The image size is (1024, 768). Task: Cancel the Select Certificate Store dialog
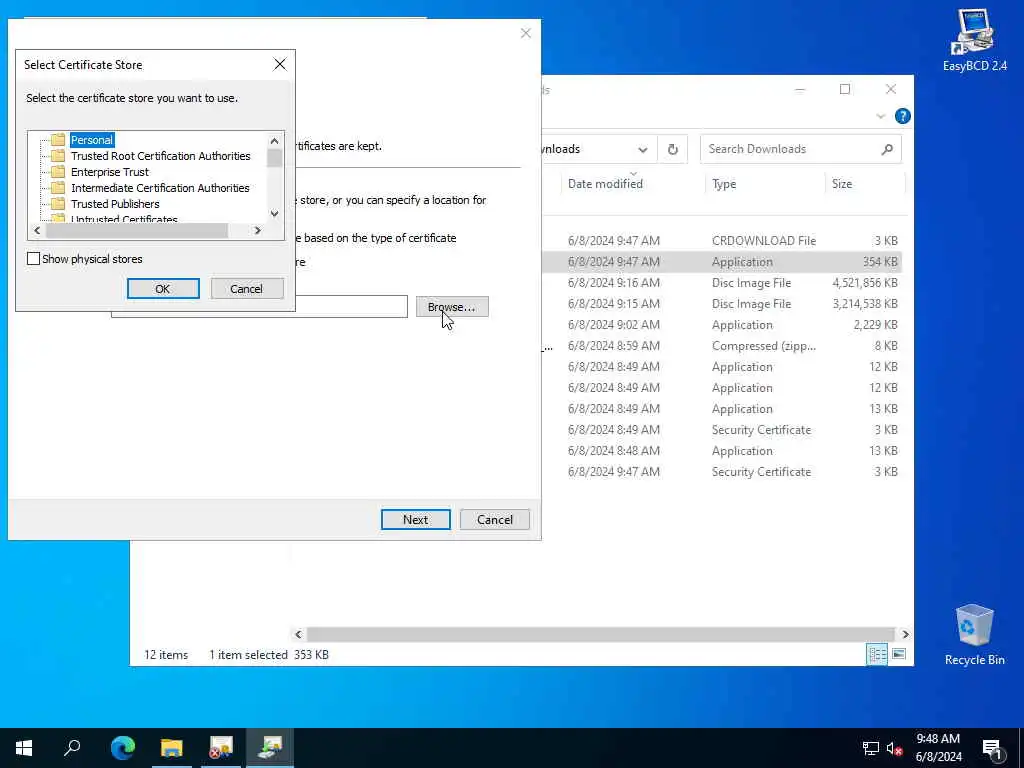[x=246, y=289]
